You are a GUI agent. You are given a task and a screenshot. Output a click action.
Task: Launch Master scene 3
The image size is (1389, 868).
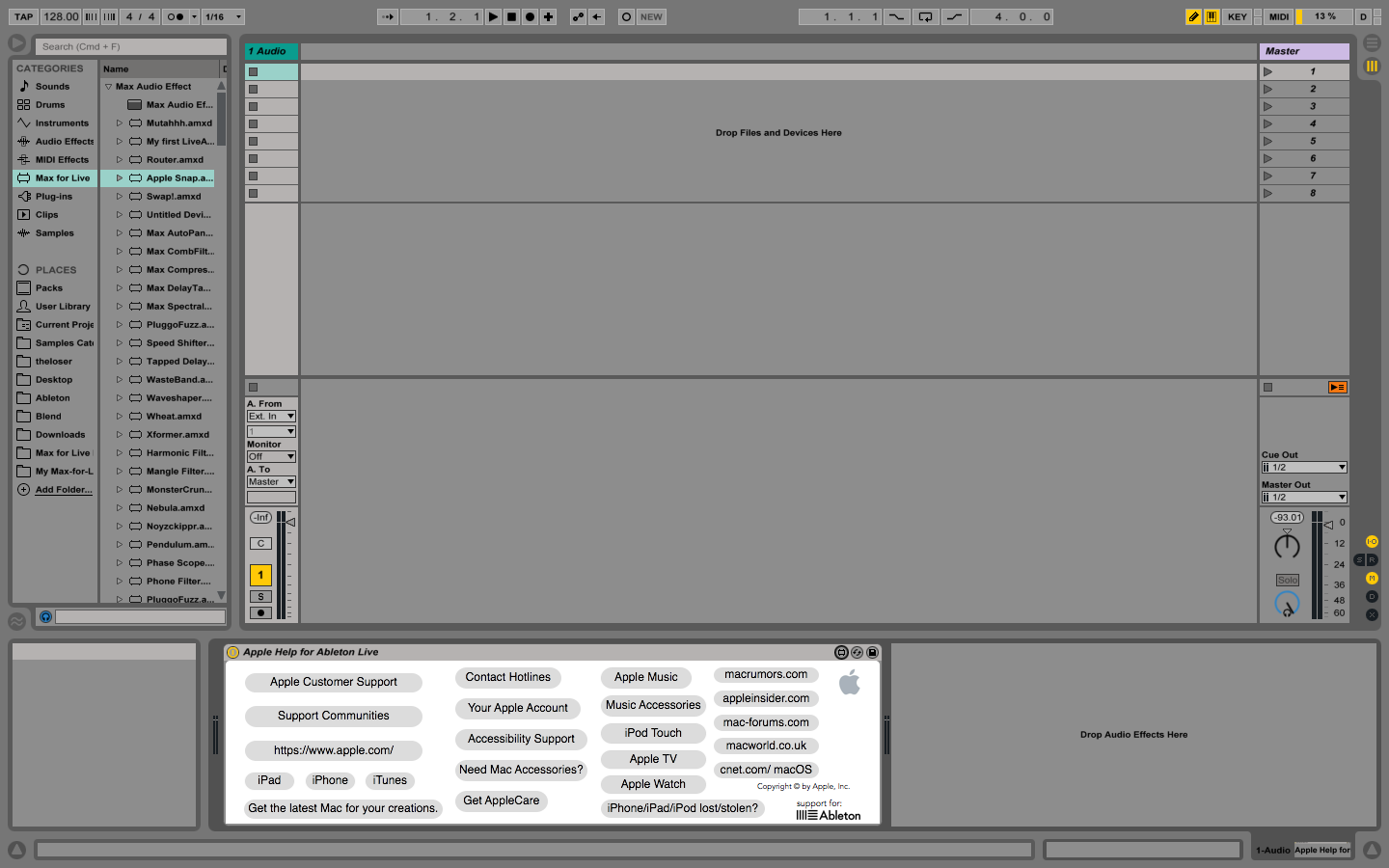click(x=1267, y=106)
